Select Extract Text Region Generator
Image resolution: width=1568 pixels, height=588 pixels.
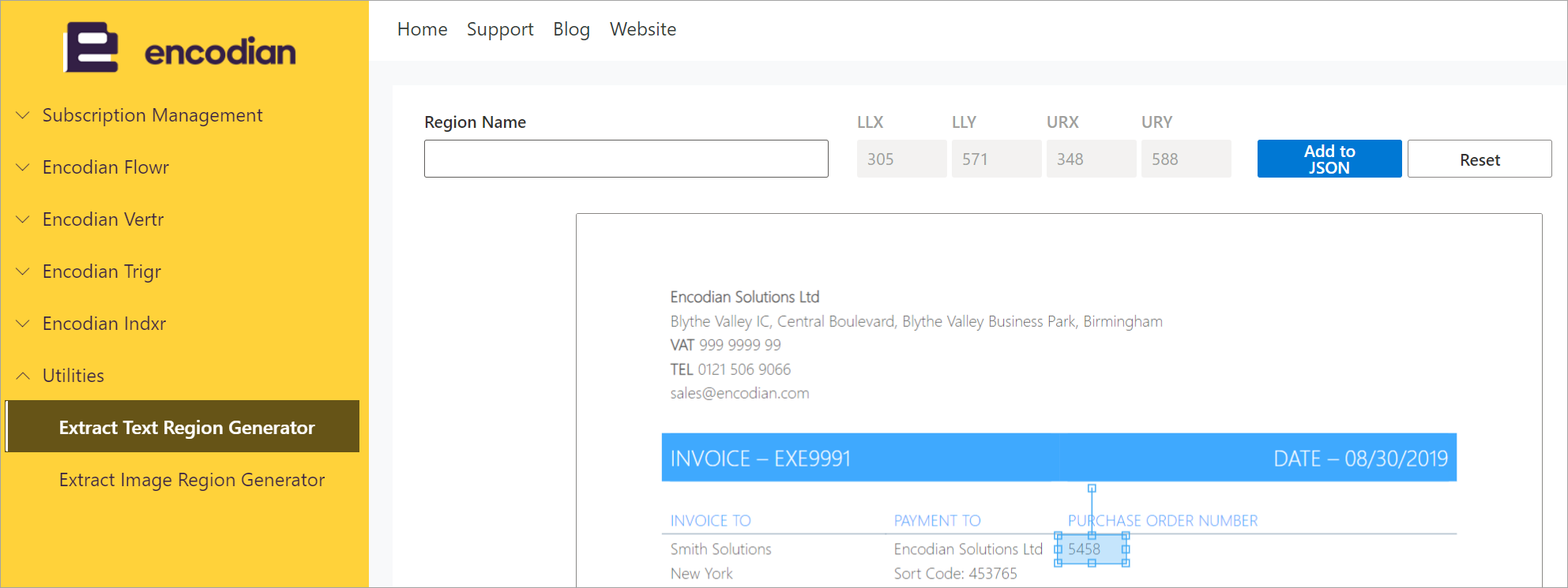point(182,426)
